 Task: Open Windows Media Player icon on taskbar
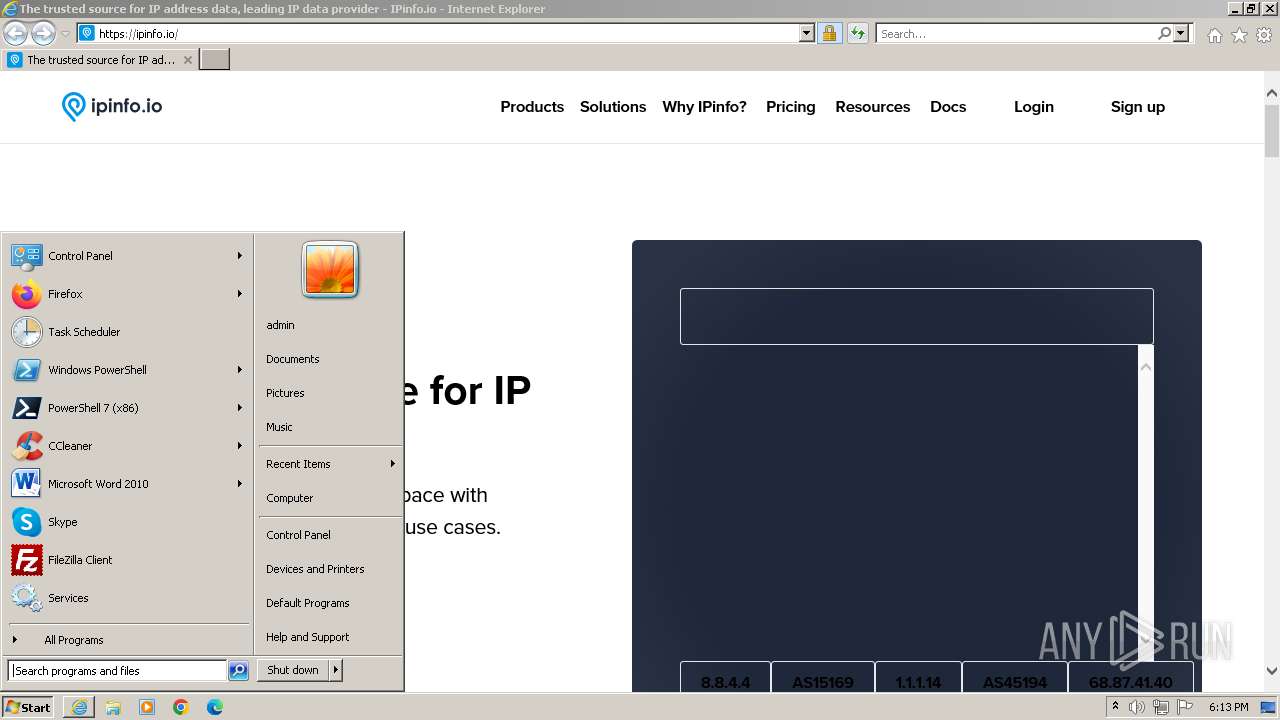point(147,707)
